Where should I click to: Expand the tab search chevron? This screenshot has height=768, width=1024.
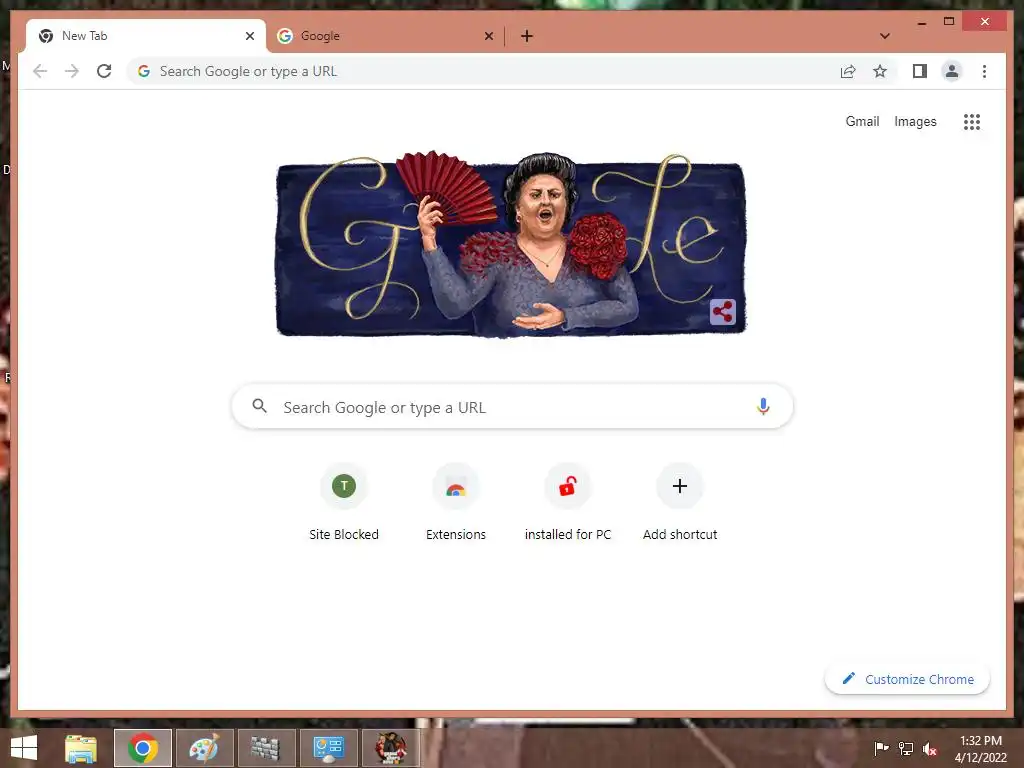(x=885, y=36)
